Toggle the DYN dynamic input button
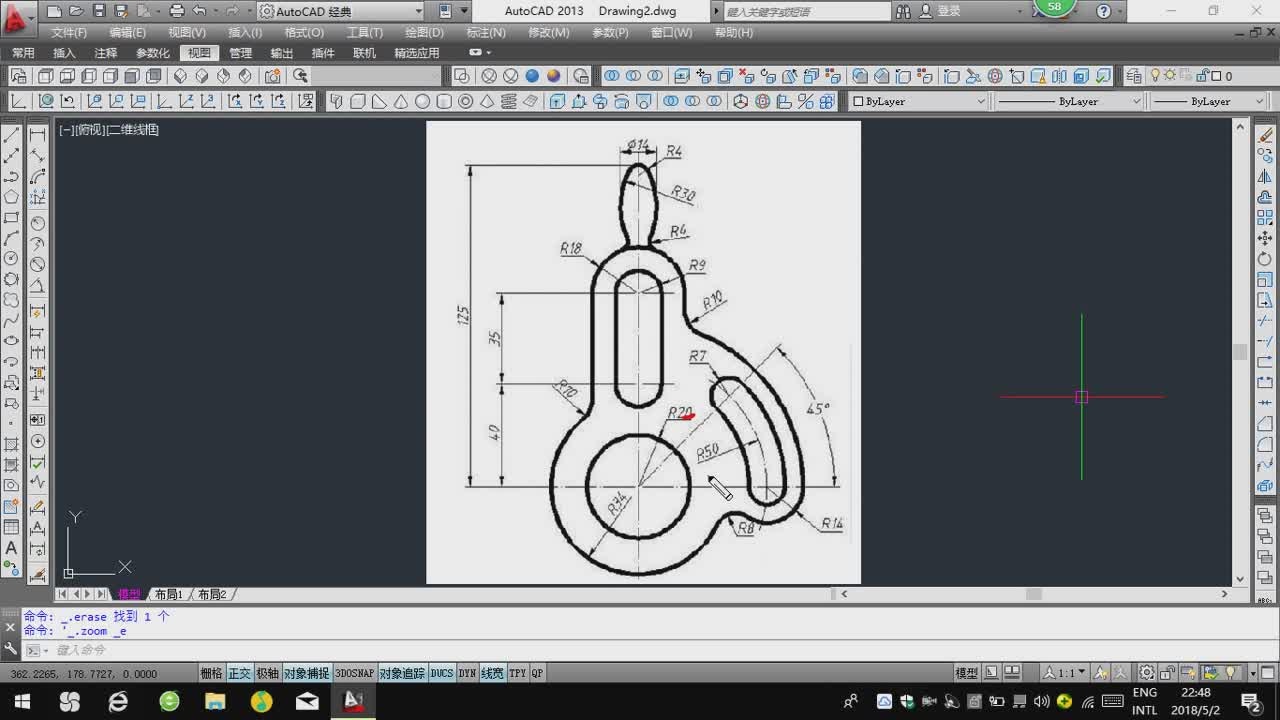 click(x=467, y=674)
